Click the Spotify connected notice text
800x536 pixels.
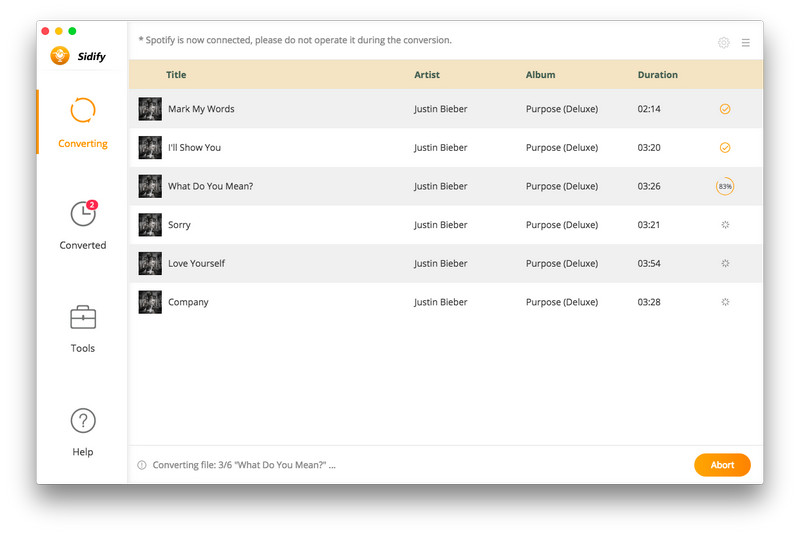[x=295, y=40]
